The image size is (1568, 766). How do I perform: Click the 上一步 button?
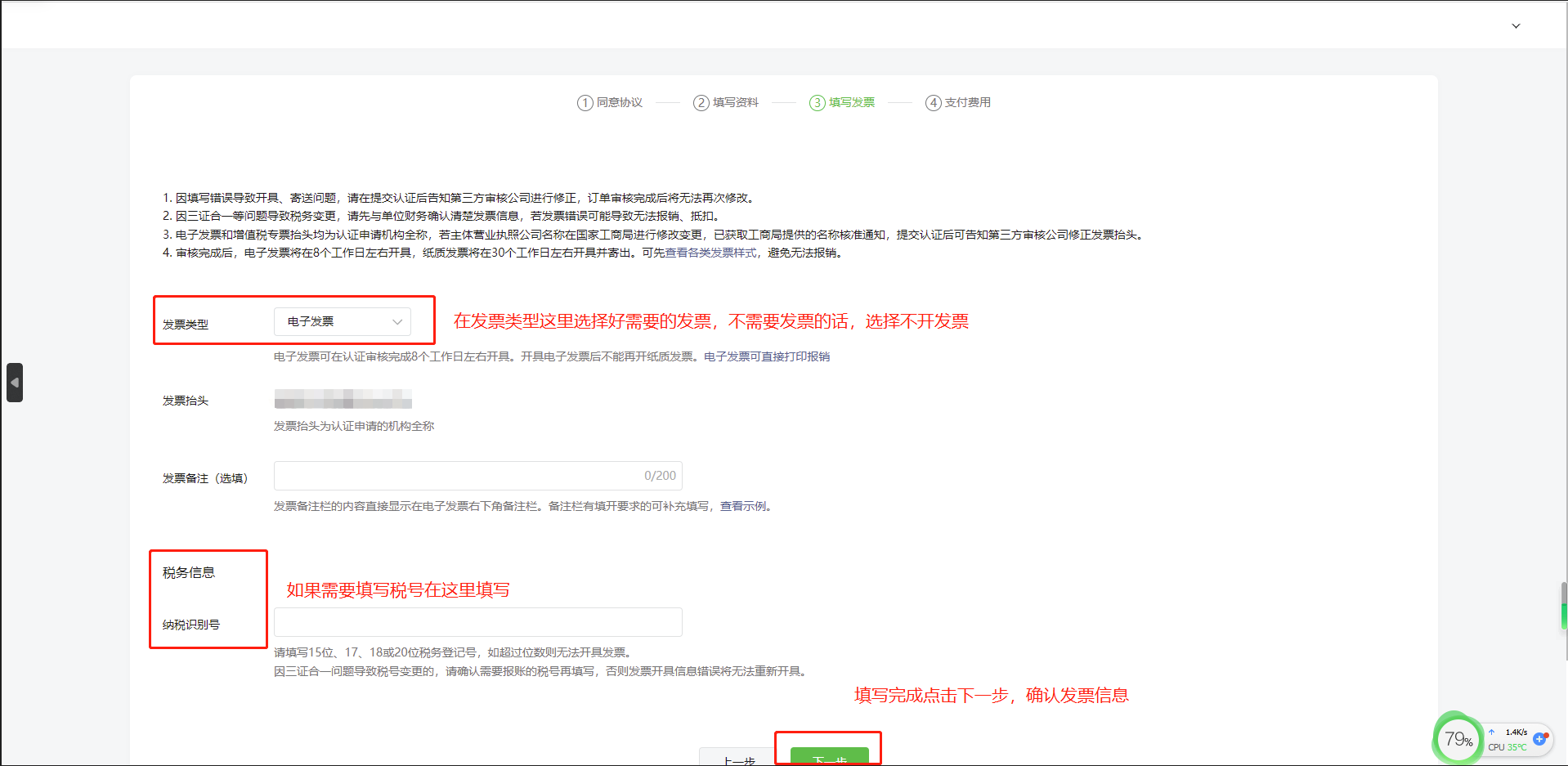738,758
